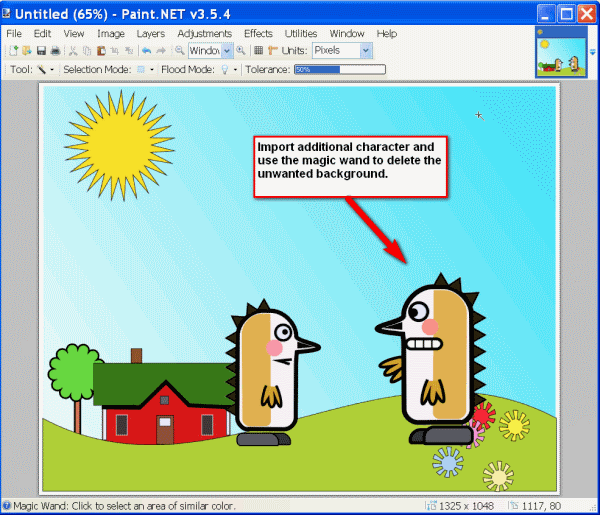Screen dimensions: 600x515
Task: Open the Units Pixels dropdown
Action: (x=342, y=51)
